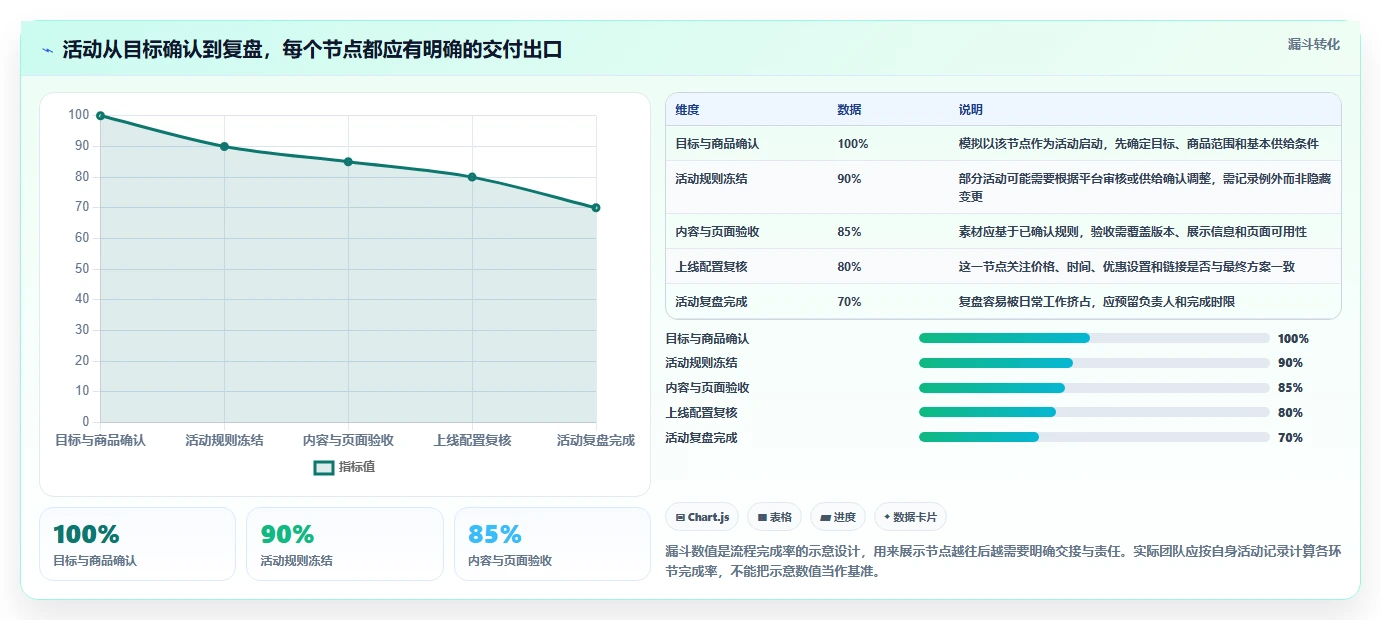Click the Chart.js tag chip

pyautogui.click(x=702, y=517)
